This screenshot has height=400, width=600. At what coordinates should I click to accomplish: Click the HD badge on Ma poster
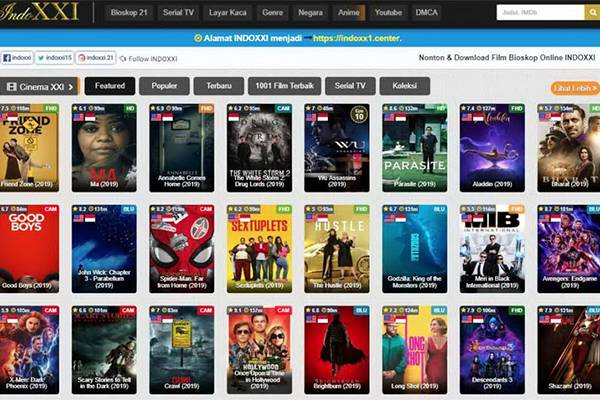click(130, 108)
